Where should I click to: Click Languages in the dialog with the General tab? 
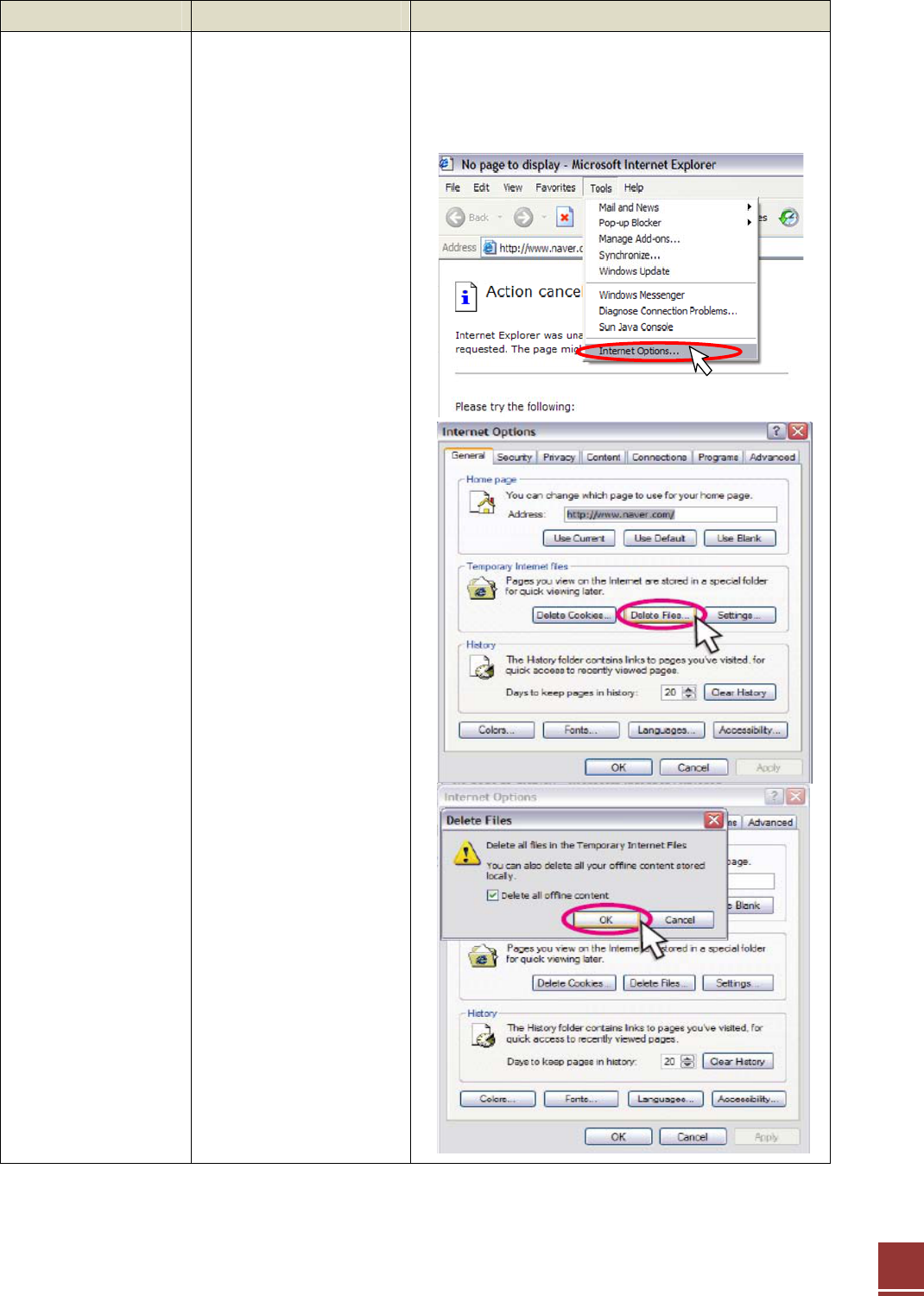[x=667, y=730]
